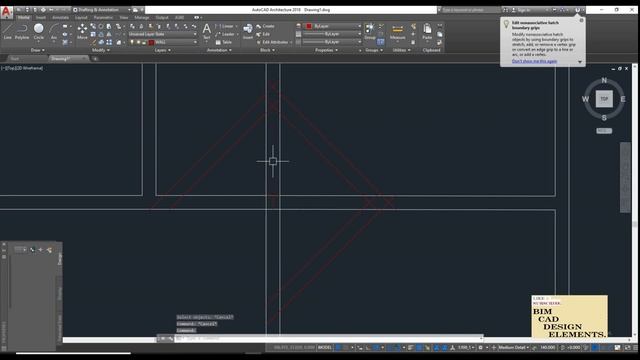Image resolution: width=640 pixels, height=360 pixels.
Task: Open the Unsaved Layer State dropdown
Action: pos(162,34)
